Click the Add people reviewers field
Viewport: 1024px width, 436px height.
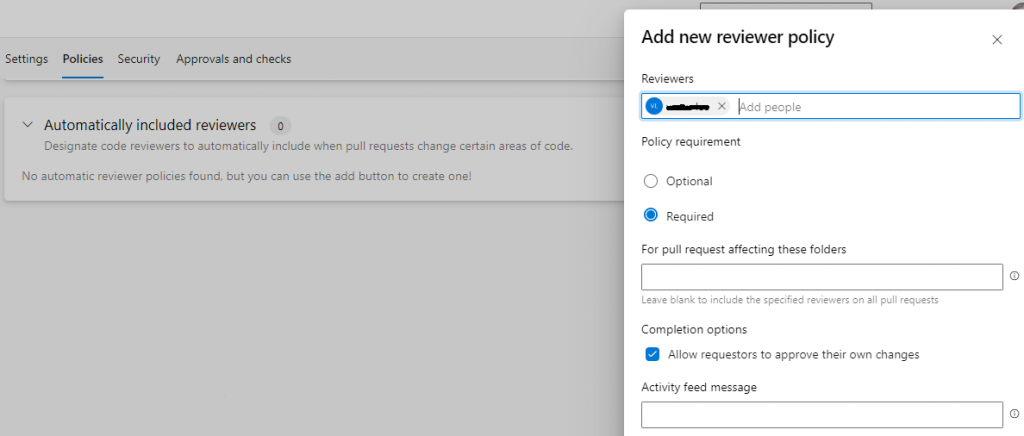(875, 106)
